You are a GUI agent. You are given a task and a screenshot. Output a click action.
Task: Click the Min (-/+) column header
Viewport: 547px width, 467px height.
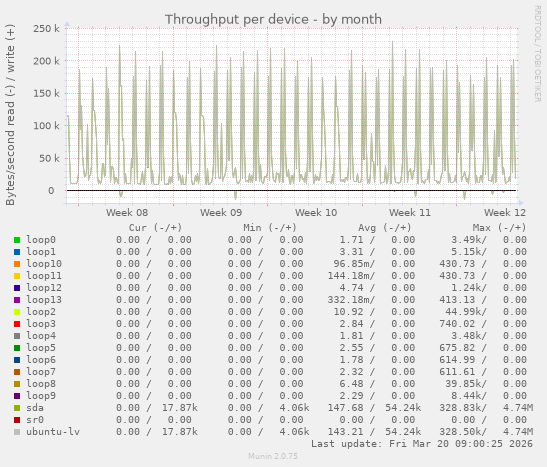[x=270, y=228]
